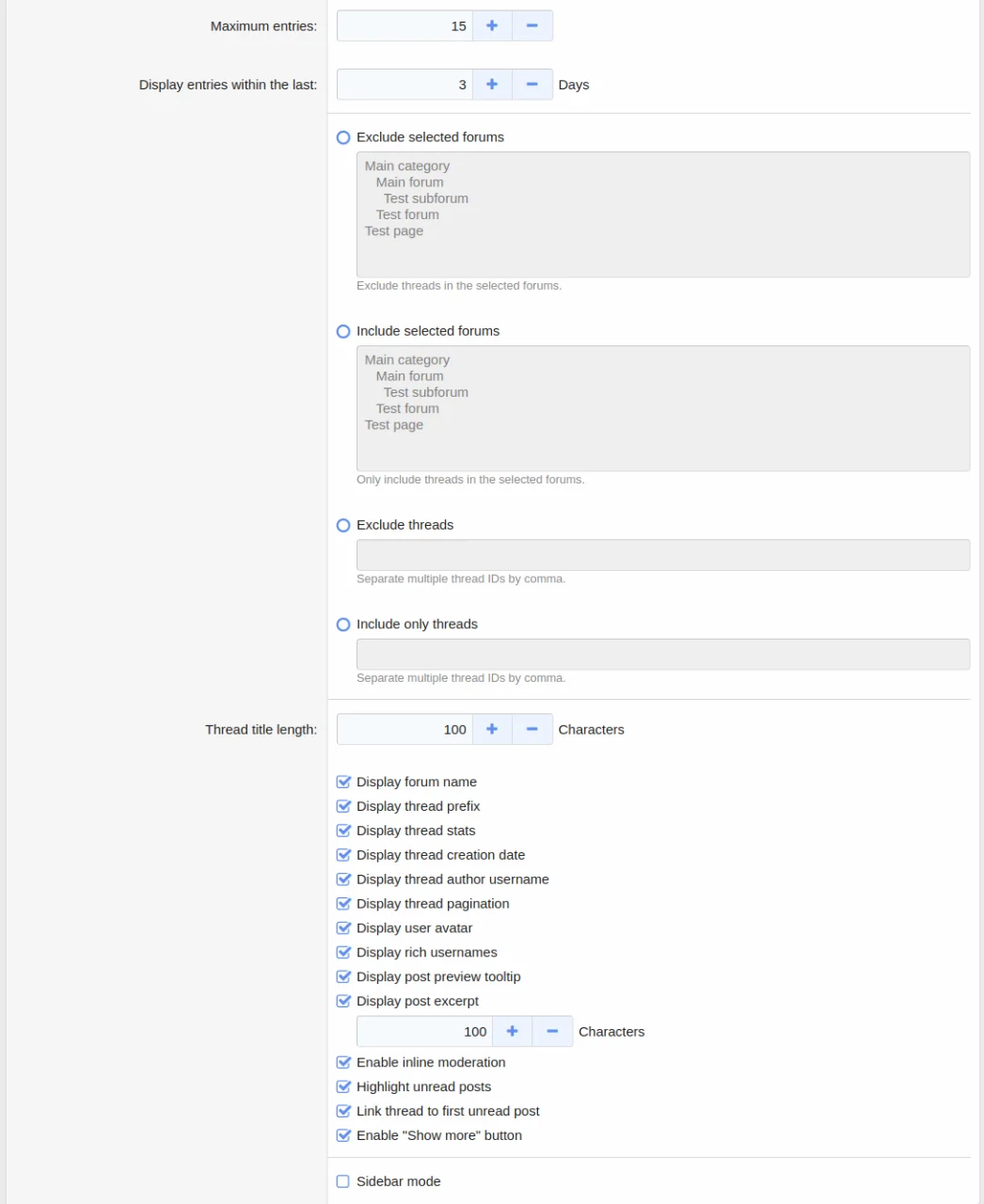Click plus on Display entries days
984x1204 pixels.
[x=492, y=85]
